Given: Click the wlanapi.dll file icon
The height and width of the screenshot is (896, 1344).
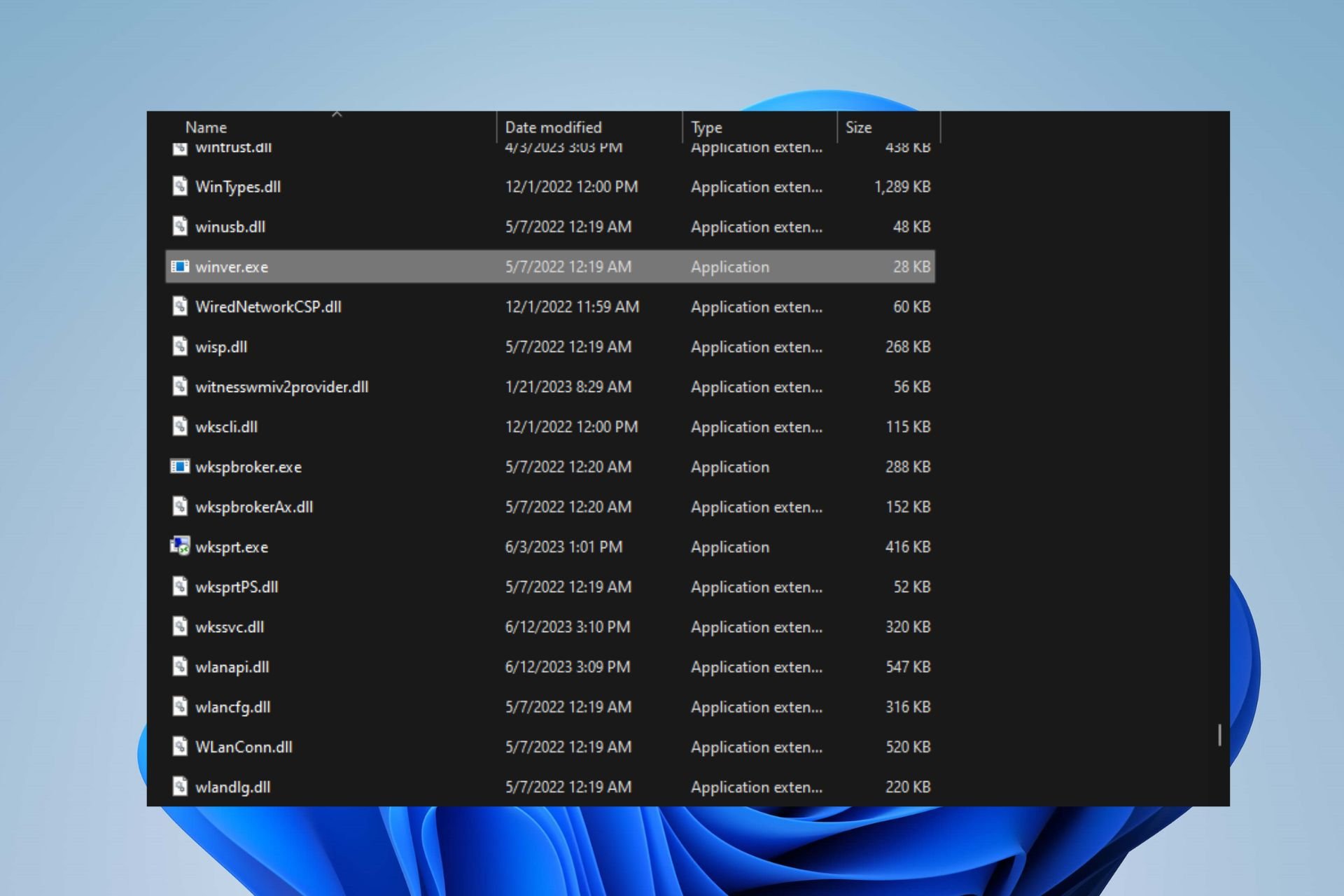Looking at the screenshot, I should click(180, 666).
